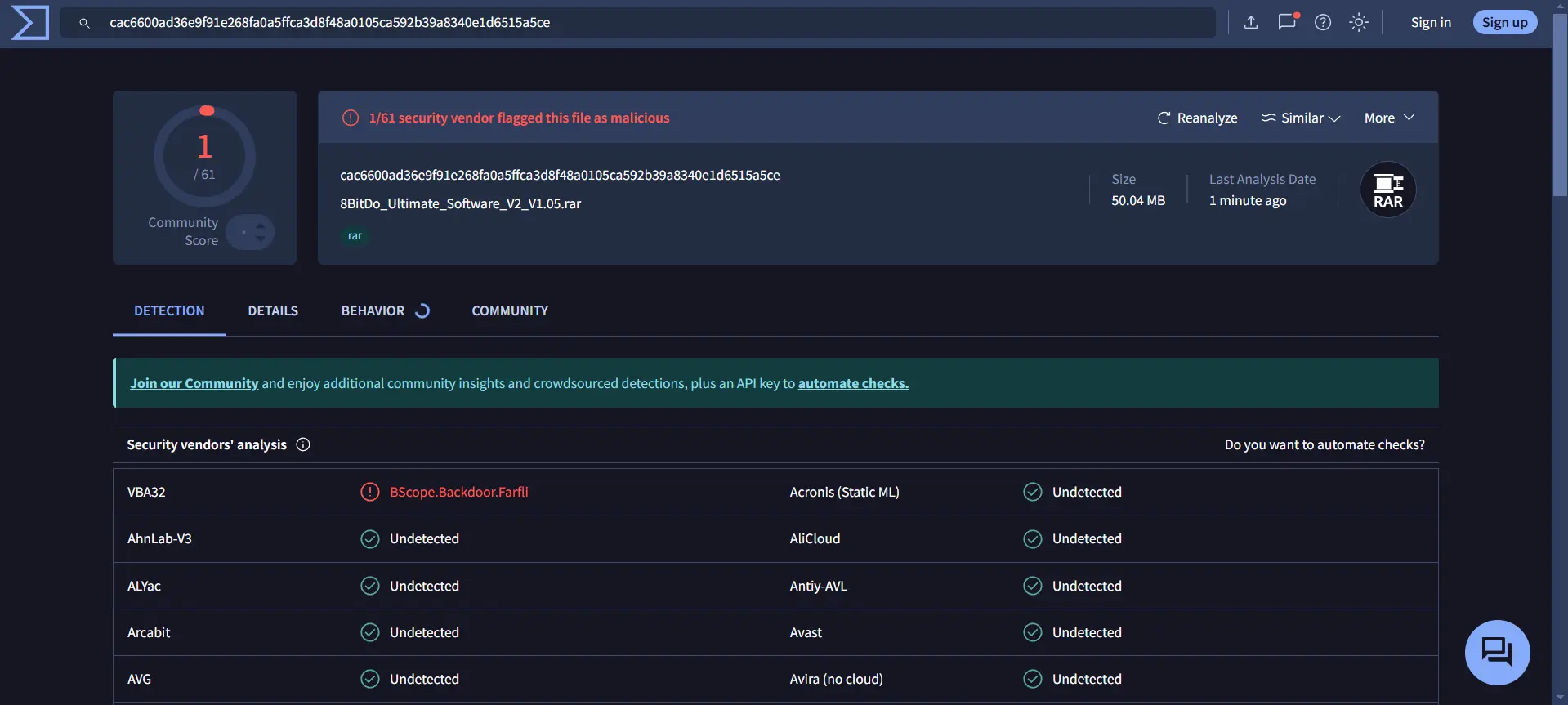Click the Arcabit vendor name
The width and height of the screenshot is (1568, 705).
tap(149, 632)
